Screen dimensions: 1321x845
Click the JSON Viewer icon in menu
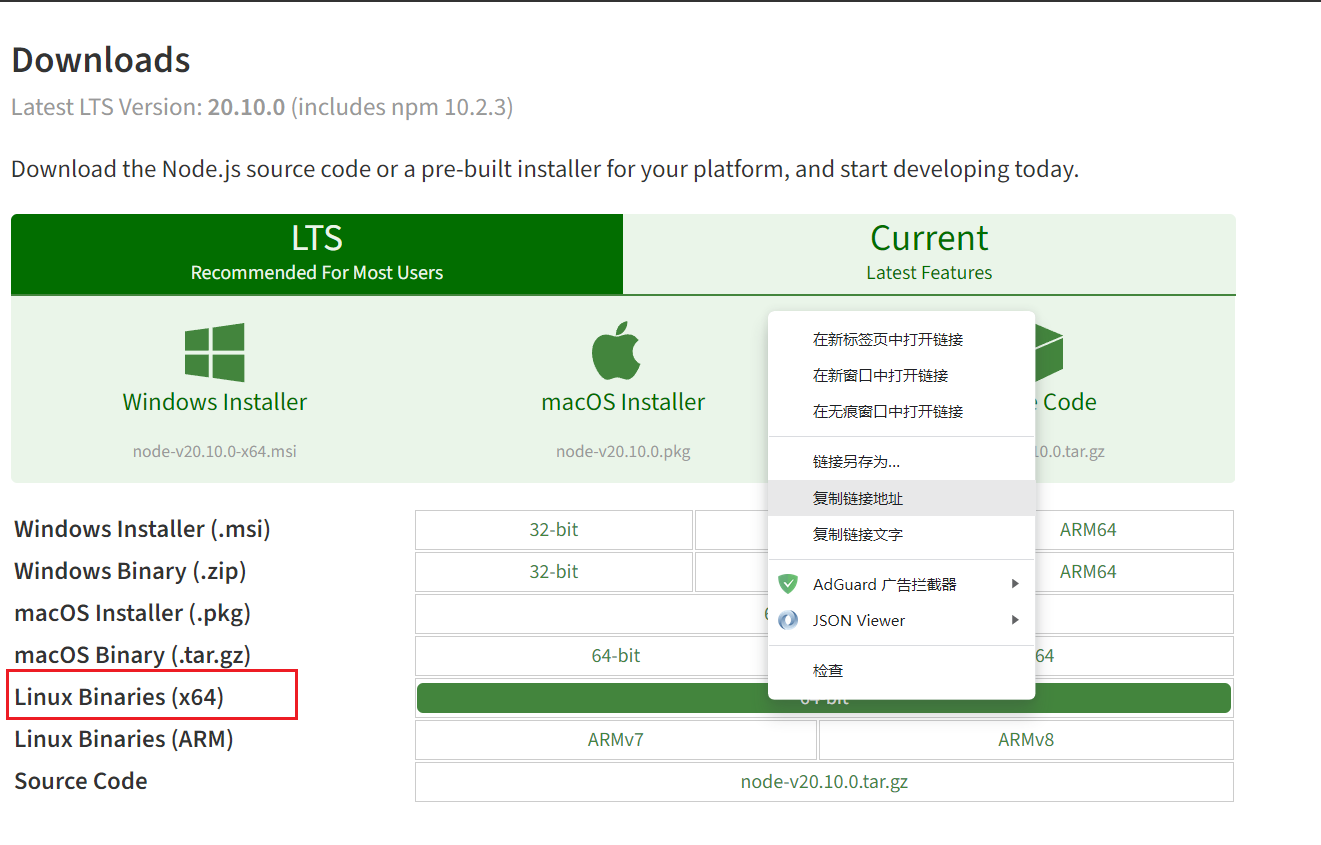click(x=788, y=620)
